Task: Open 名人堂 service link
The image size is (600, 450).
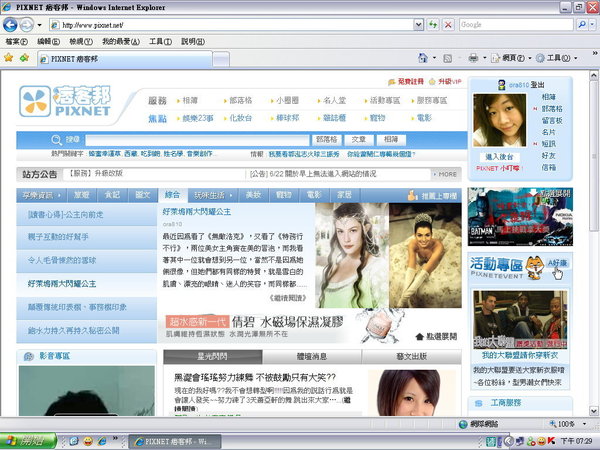Action: point(332,101)
